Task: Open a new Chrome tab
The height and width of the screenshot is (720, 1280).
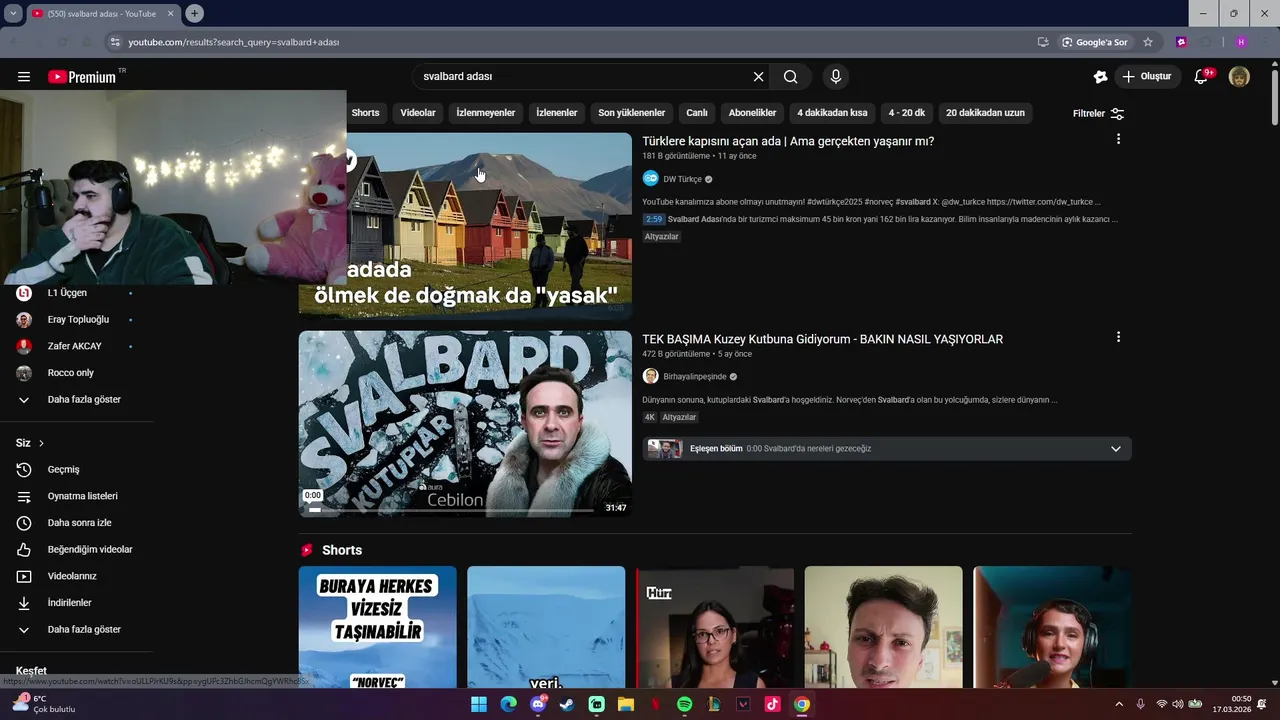Action: 194,13
